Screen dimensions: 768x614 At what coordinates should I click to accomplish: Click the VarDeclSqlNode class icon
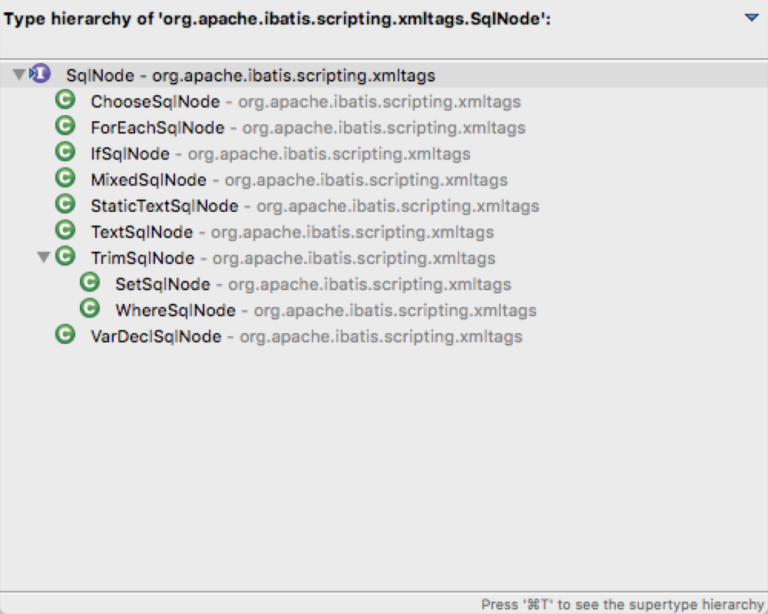click(x=65, y=335)
